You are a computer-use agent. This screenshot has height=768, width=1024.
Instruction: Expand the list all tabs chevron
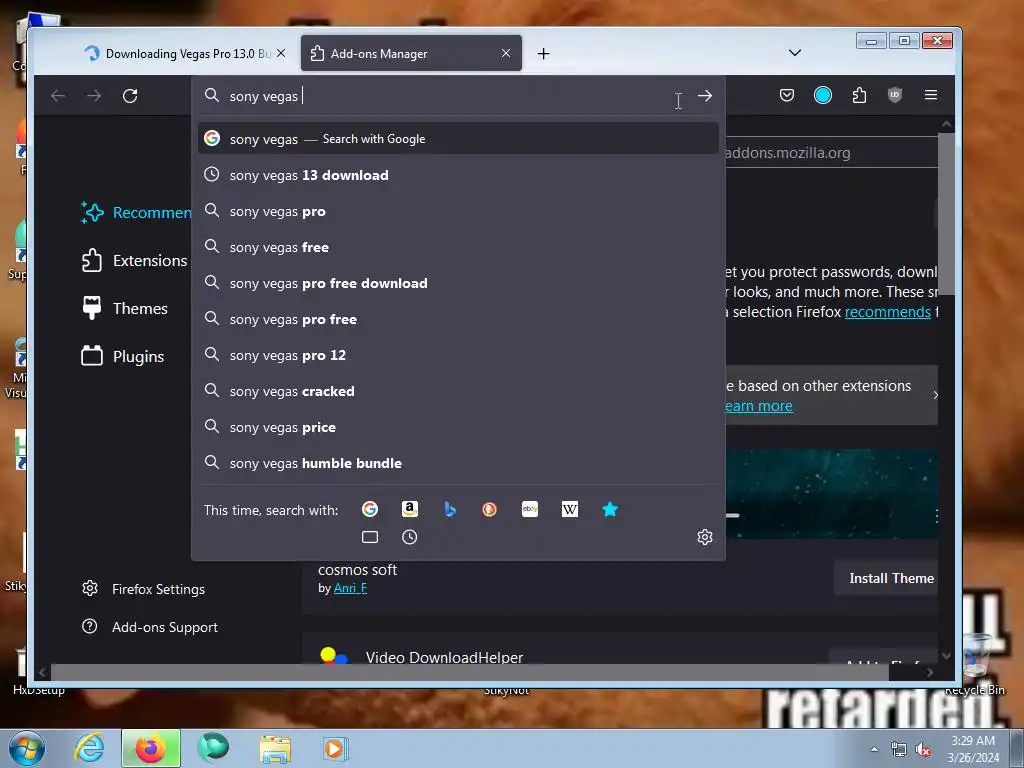click(795, 53)
